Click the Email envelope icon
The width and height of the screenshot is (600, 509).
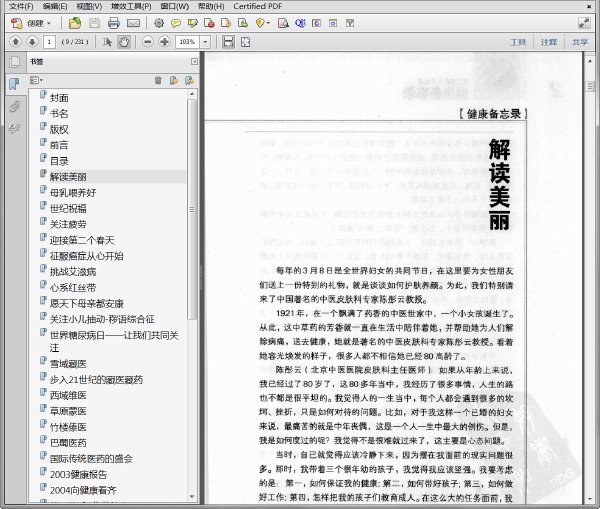[133, 23]
